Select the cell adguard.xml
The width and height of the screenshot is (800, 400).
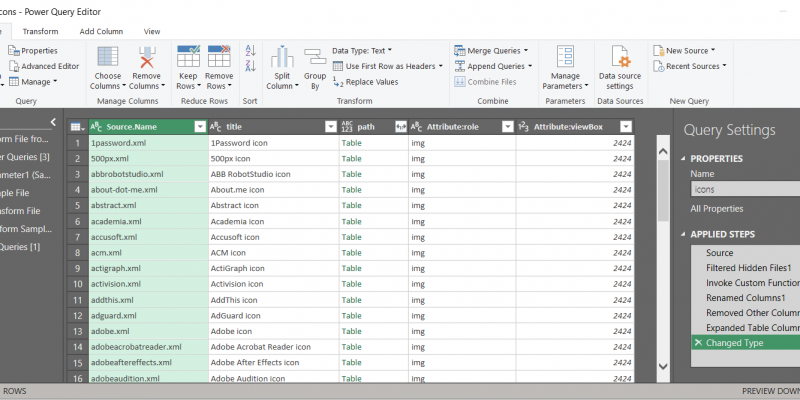[148, 315]
